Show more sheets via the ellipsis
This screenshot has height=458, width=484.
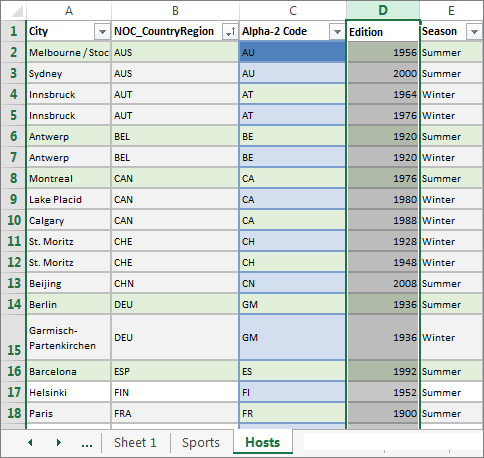[87, 443]
